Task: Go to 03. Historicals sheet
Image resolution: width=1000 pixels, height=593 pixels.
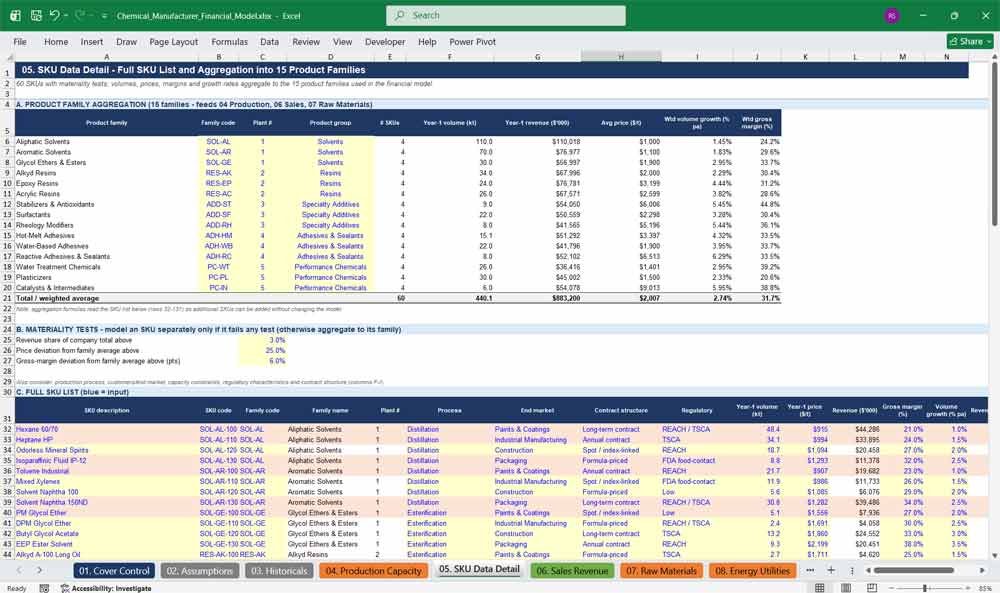Action: click(x=279, y=571)
